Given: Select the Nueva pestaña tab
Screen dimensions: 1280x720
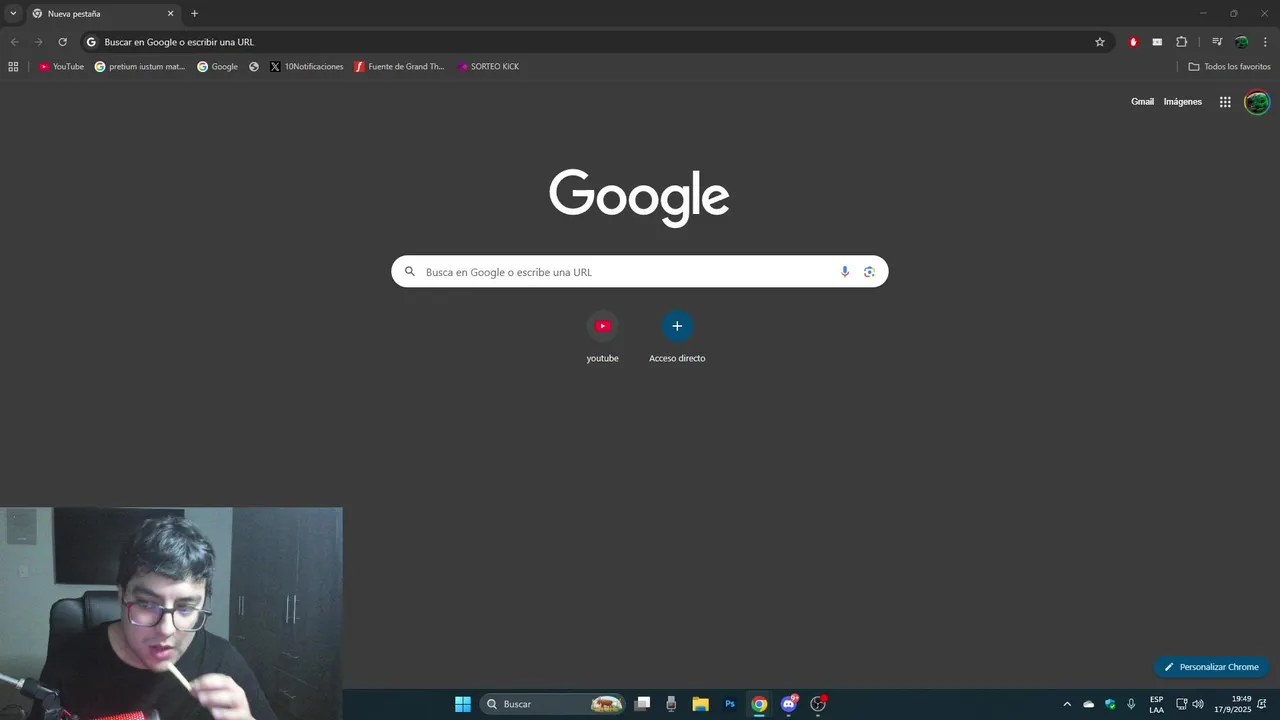Looking at the screenshot, I should (x=103, y=14).
